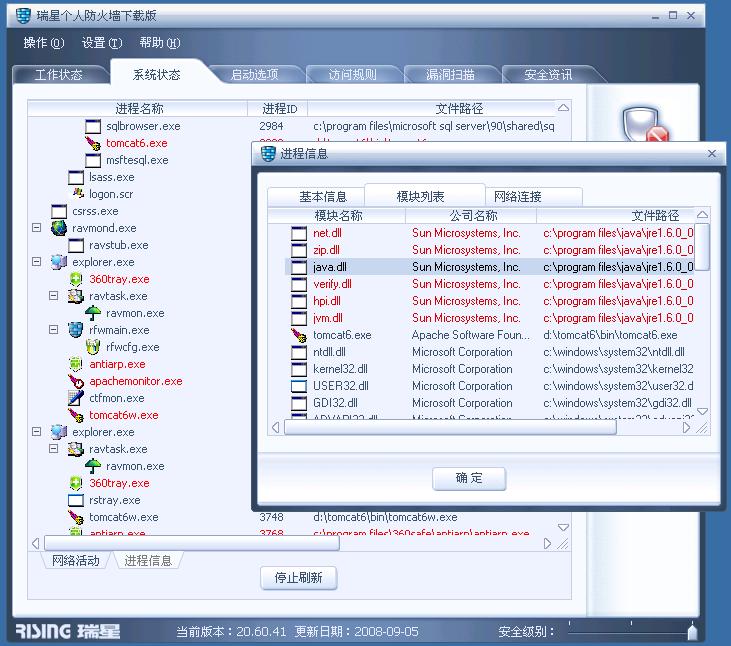Click the tomcat6.exe icon in module list
Screen dimensions: 731x646
[299, 335]
